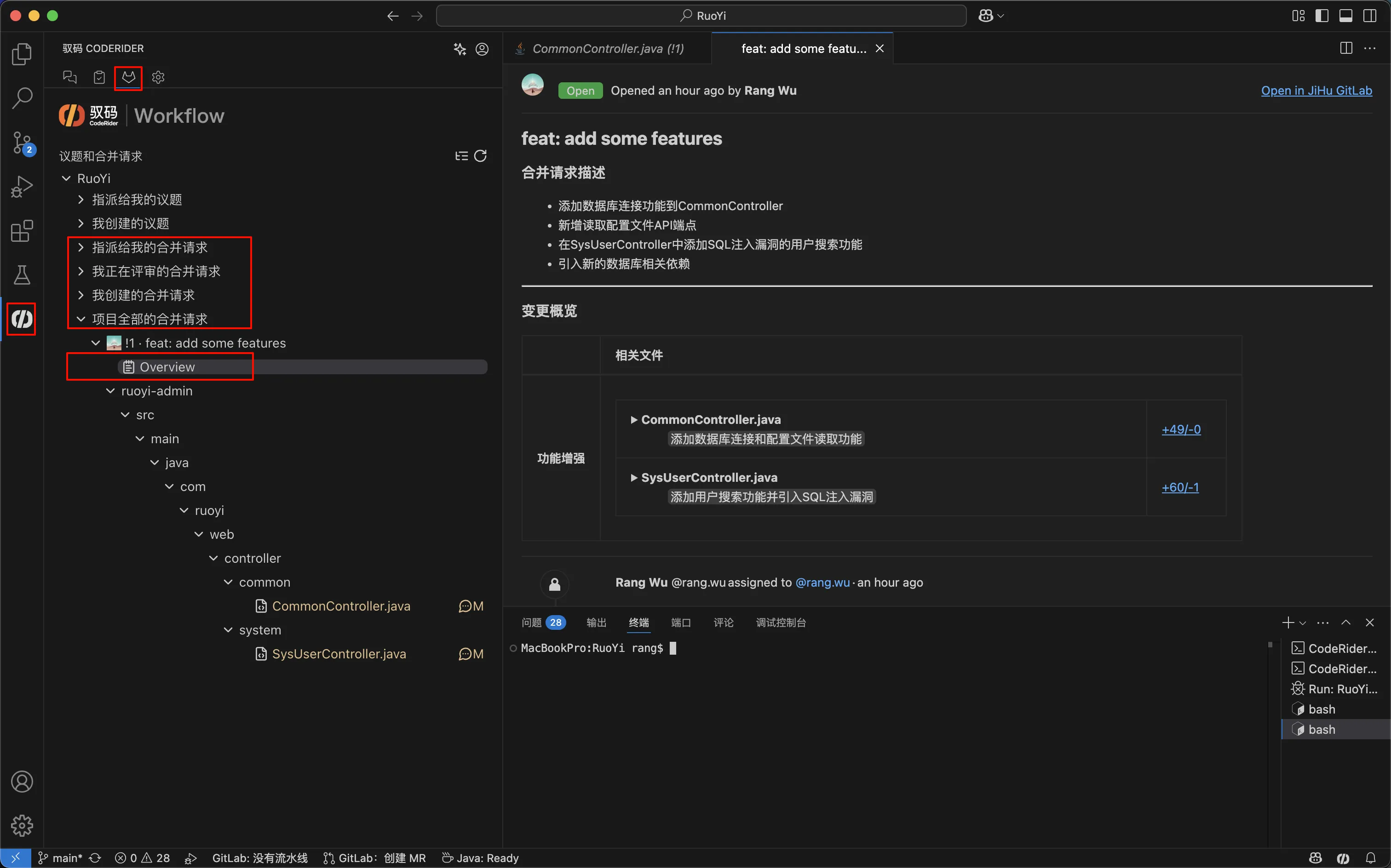Screen dimensions: 1391x868
Task: Toggle the primary side bar
Action: pos(1322,16)
